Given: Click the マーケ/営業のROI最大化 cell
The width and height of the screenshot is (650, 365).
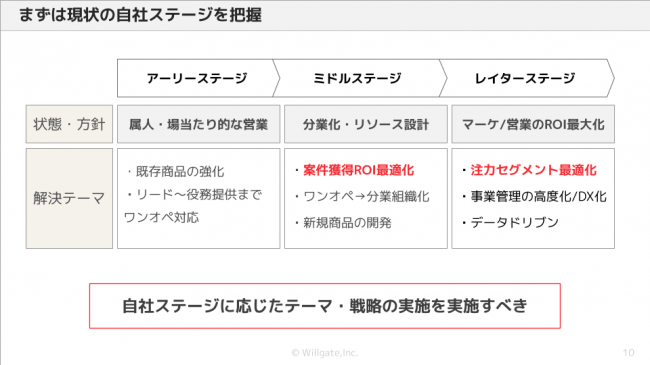Looking at the screenshot, I should point(533,124).
